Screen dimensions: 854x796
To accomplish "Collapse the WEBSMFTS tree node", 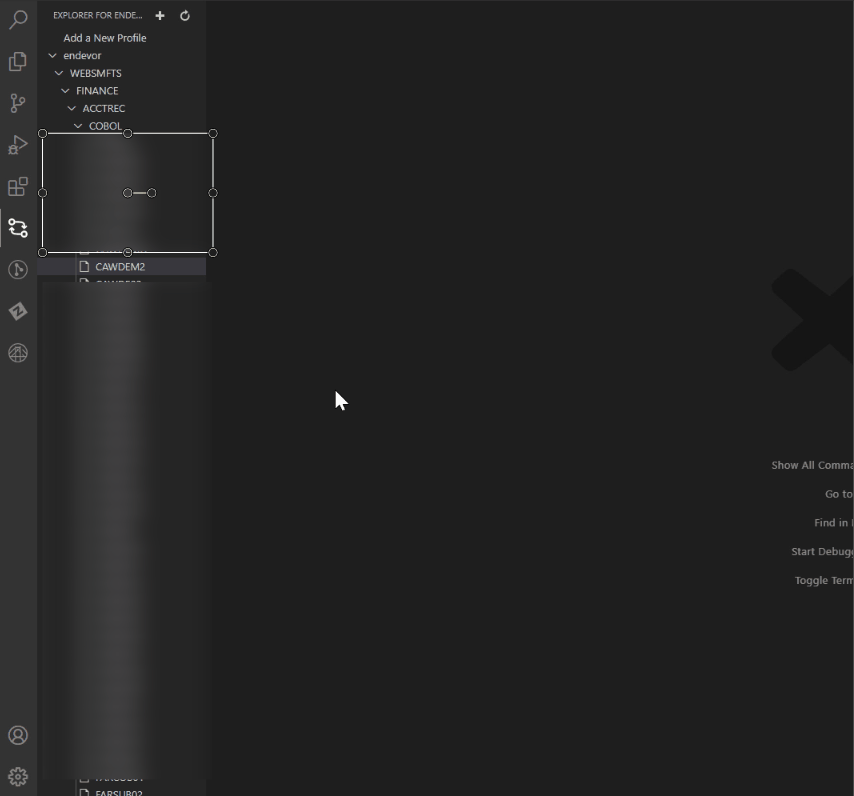I will pyautogui.click(x=59, y=73).
